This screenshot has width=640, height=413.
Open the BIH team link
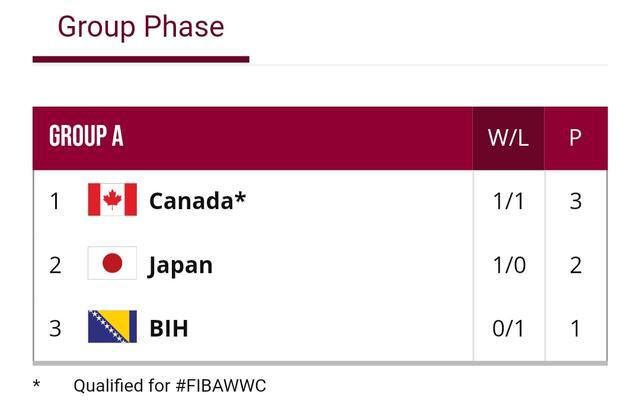tap(169, 328)
